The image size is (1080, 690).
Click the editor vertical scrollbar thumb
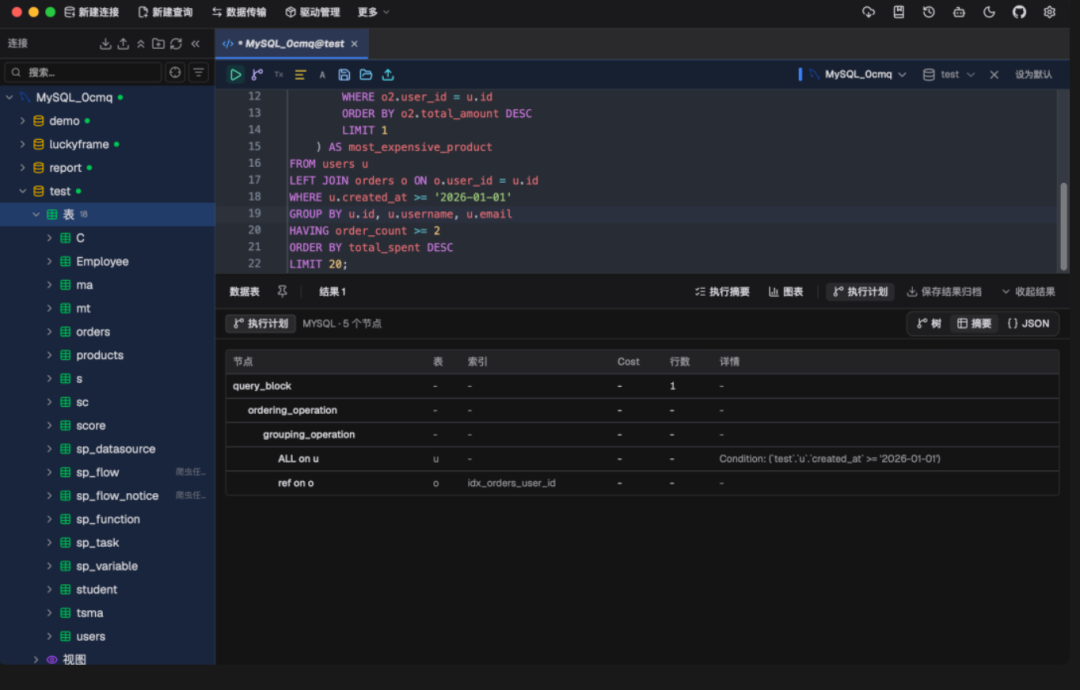1063,226
